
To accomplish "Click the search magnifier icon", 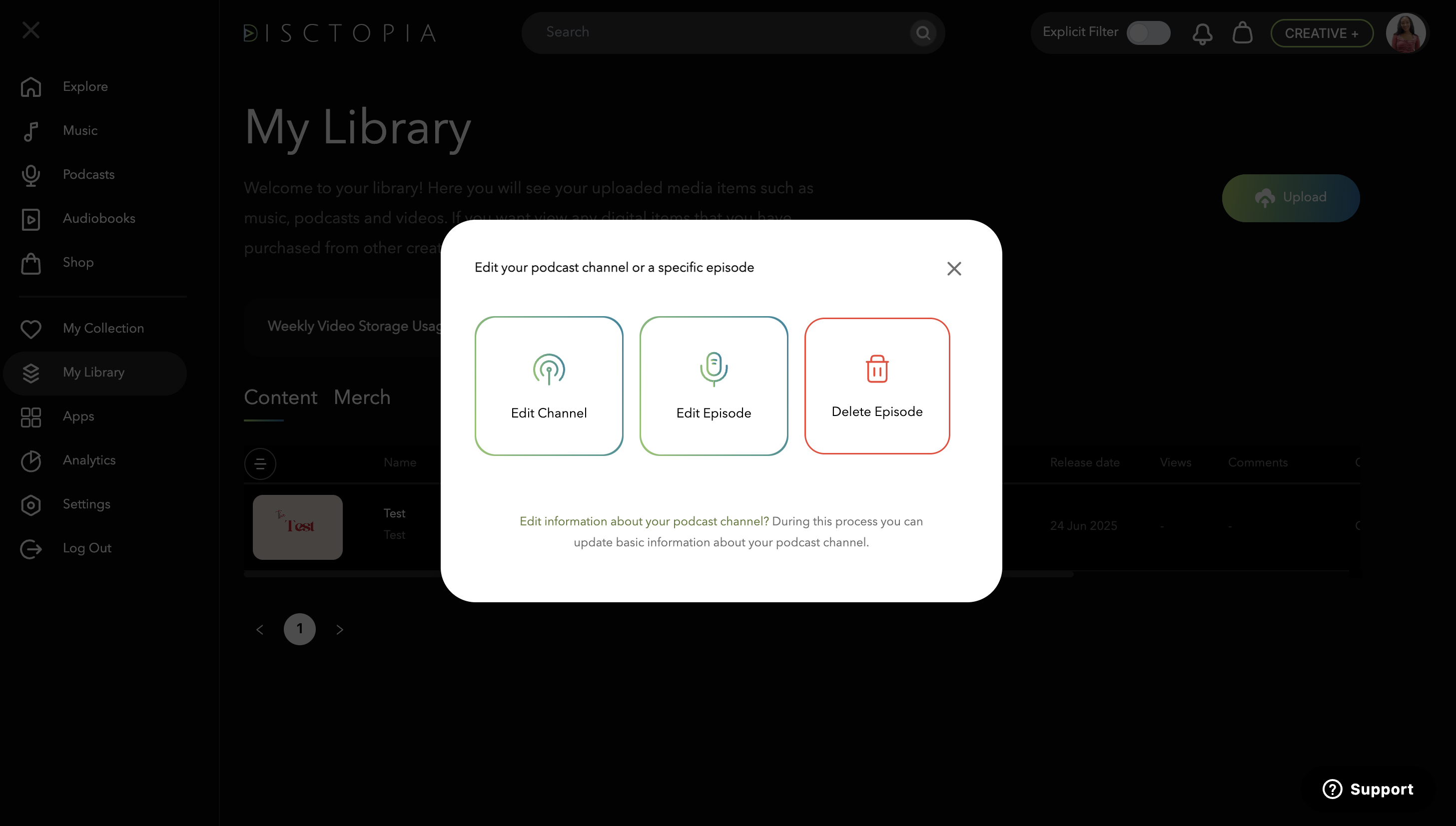I will [x=923, y=33].
